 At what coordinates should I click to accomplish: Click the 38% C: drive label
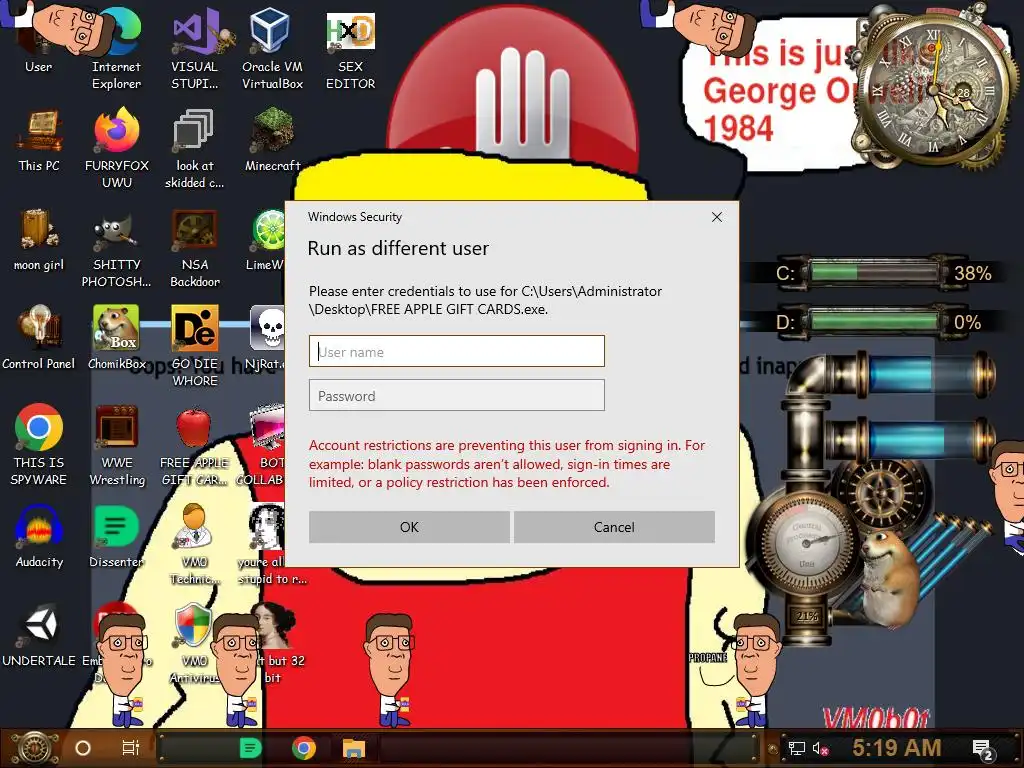tap(972, 273)
